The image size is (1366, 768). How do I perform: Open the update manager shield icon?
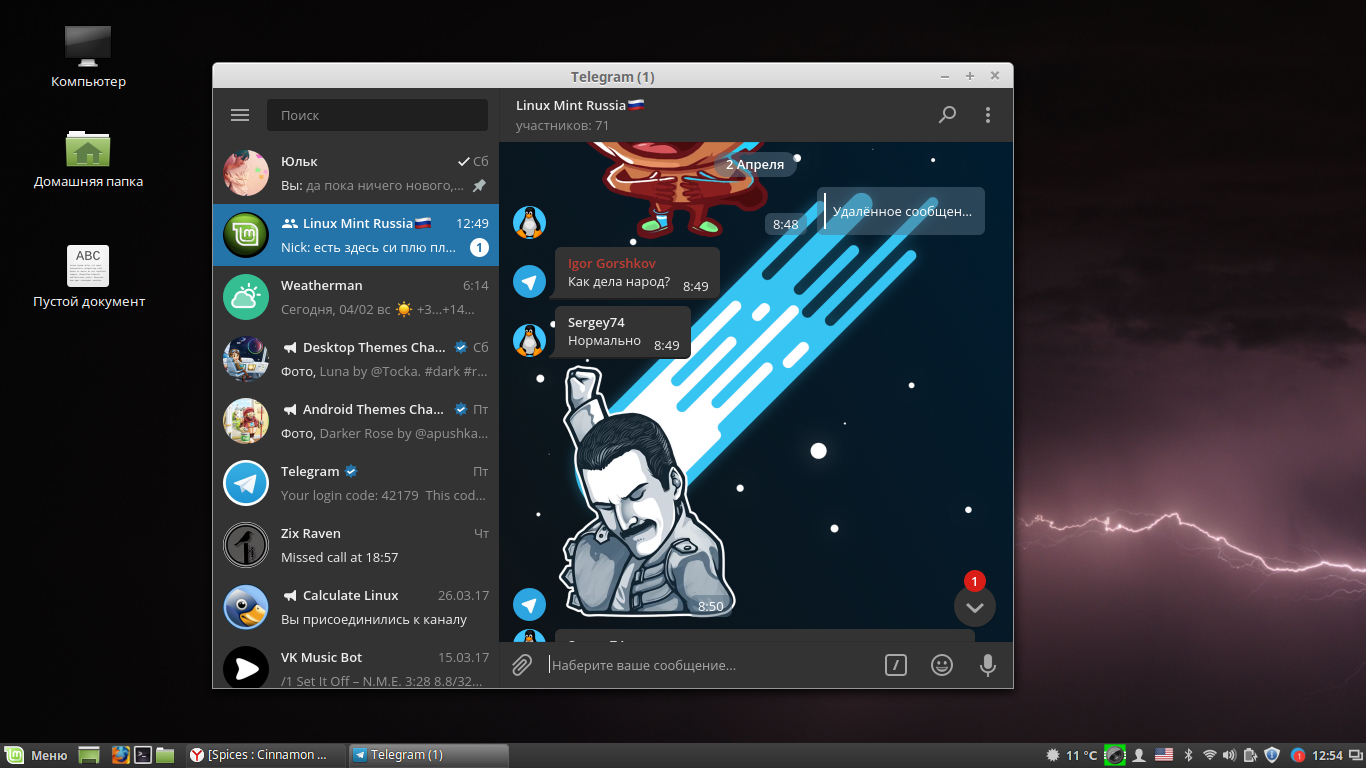tap(1272, 755)
